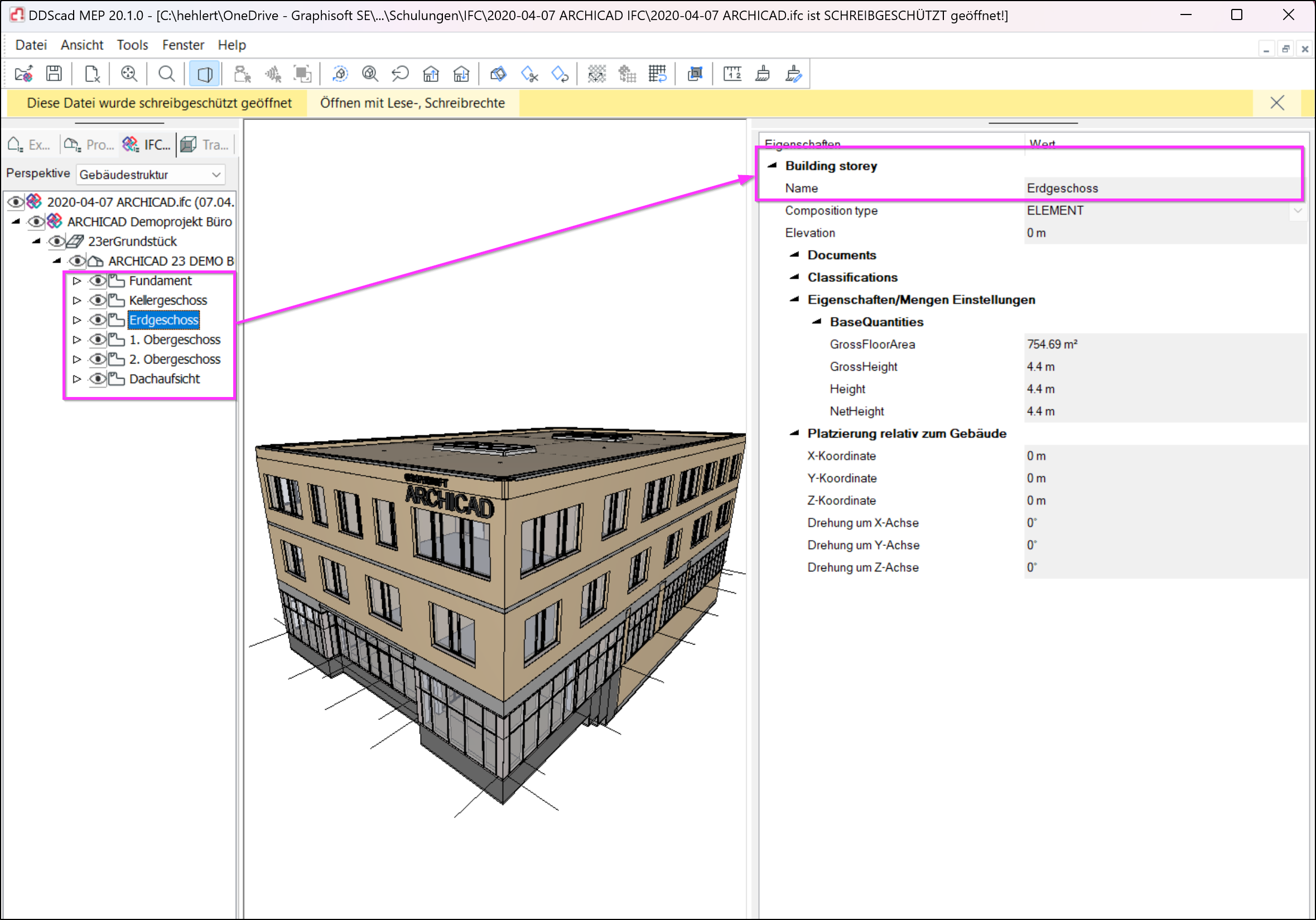Click Öffnen mit Lese-, Schreibrechte button

click(412, 103)
